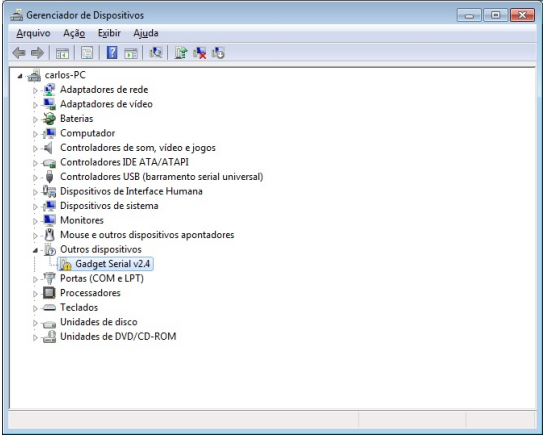544x442 pixels.
Task: Click the Uninstall device red X icon
Action: [200, 53]
